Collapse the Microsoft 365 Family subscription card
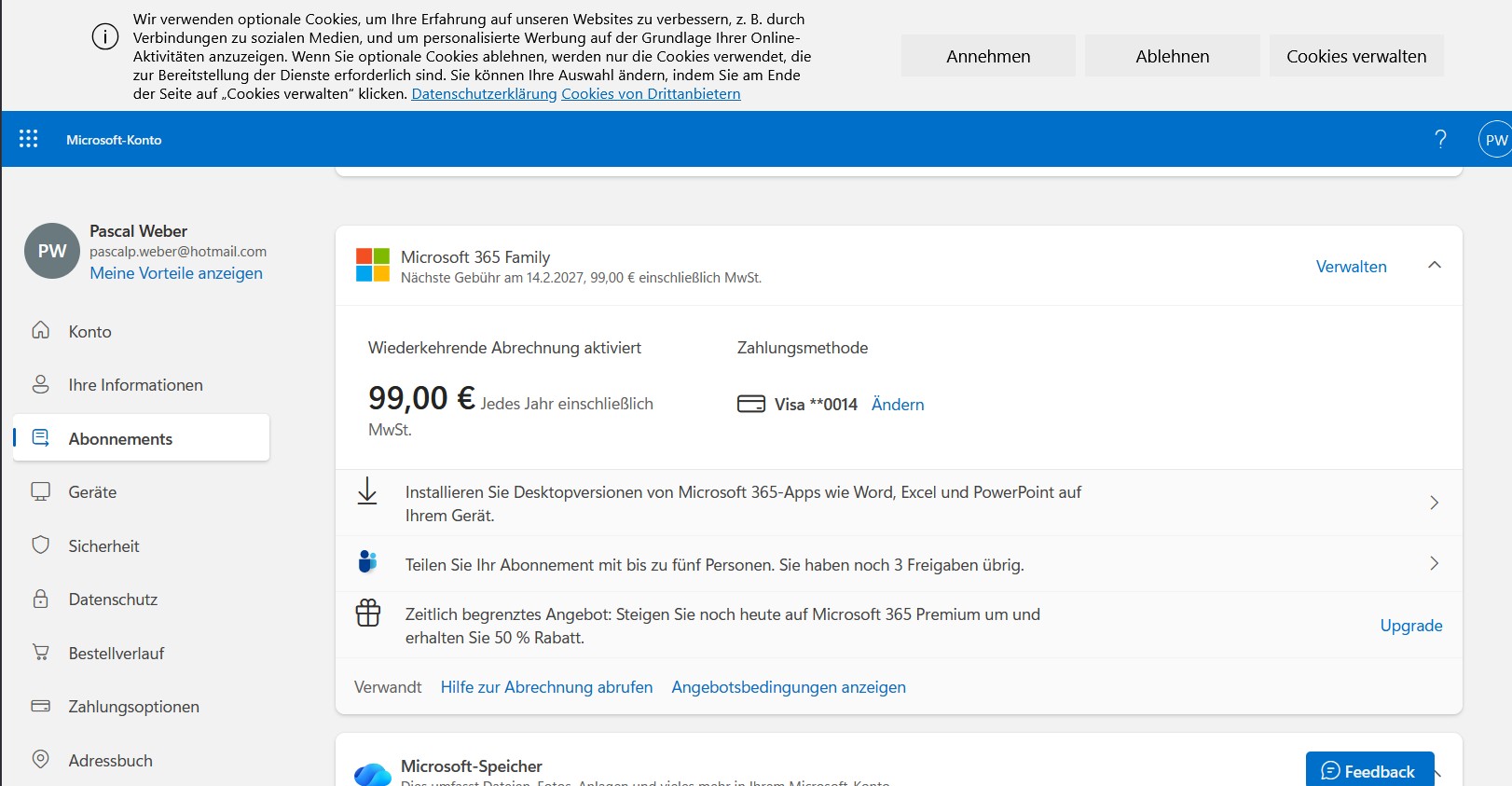 (x=1435, y=265)
